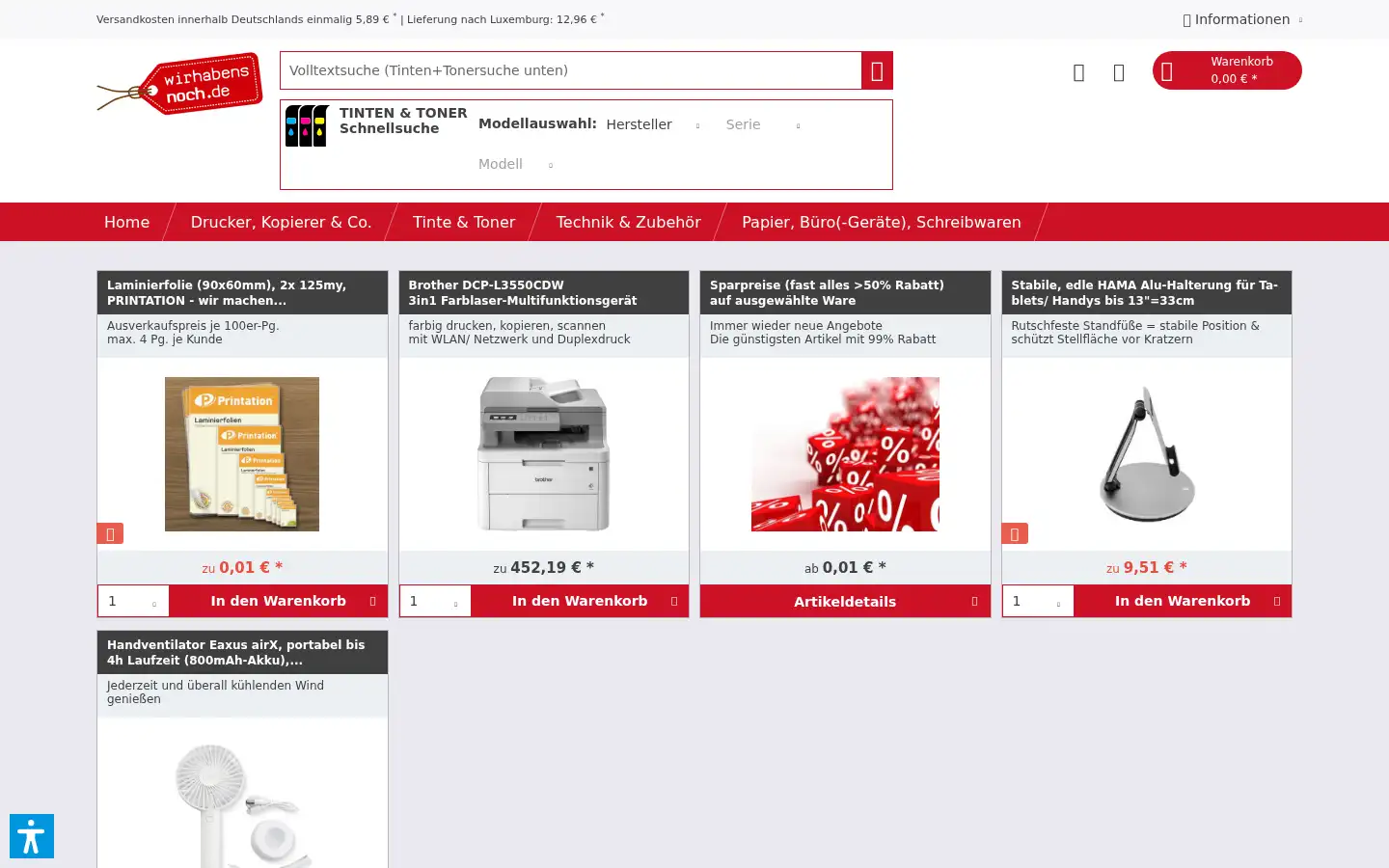The image size is (1389, 868).
Task: Open Sparpreise (fast alles >50% Rabatt) title
Action: [827, 292]
